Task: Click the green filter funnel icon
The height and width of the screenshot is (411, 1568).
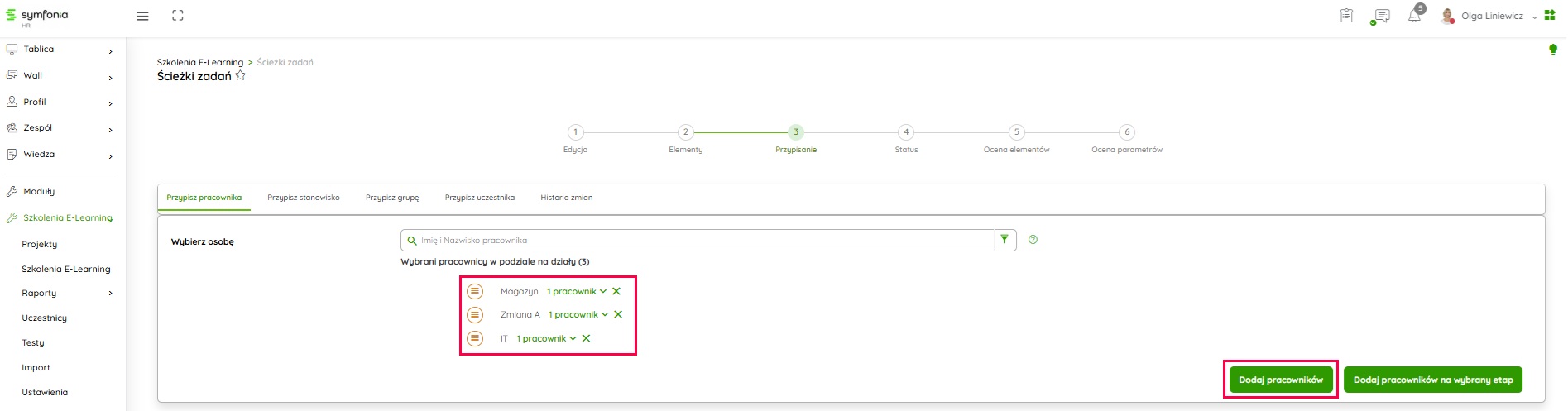Action: [1005, 240]
